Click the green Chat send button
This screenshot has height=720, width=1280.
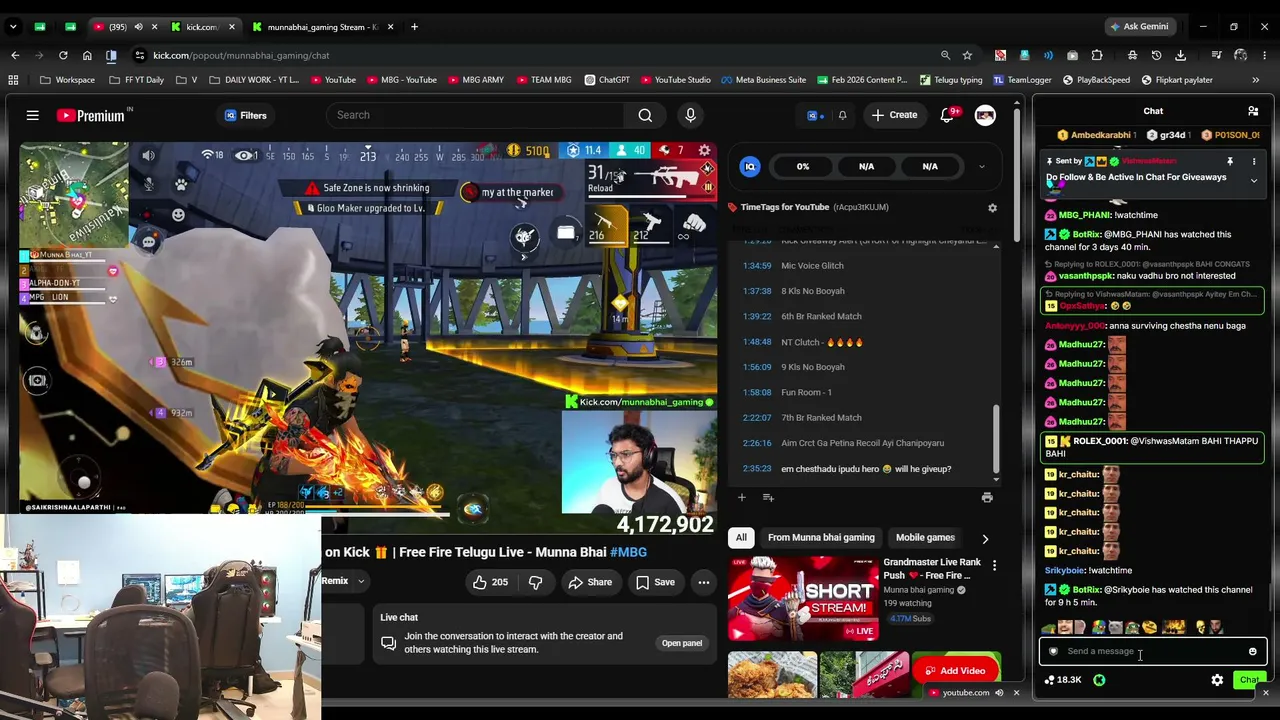click(x=1249, y=680)
